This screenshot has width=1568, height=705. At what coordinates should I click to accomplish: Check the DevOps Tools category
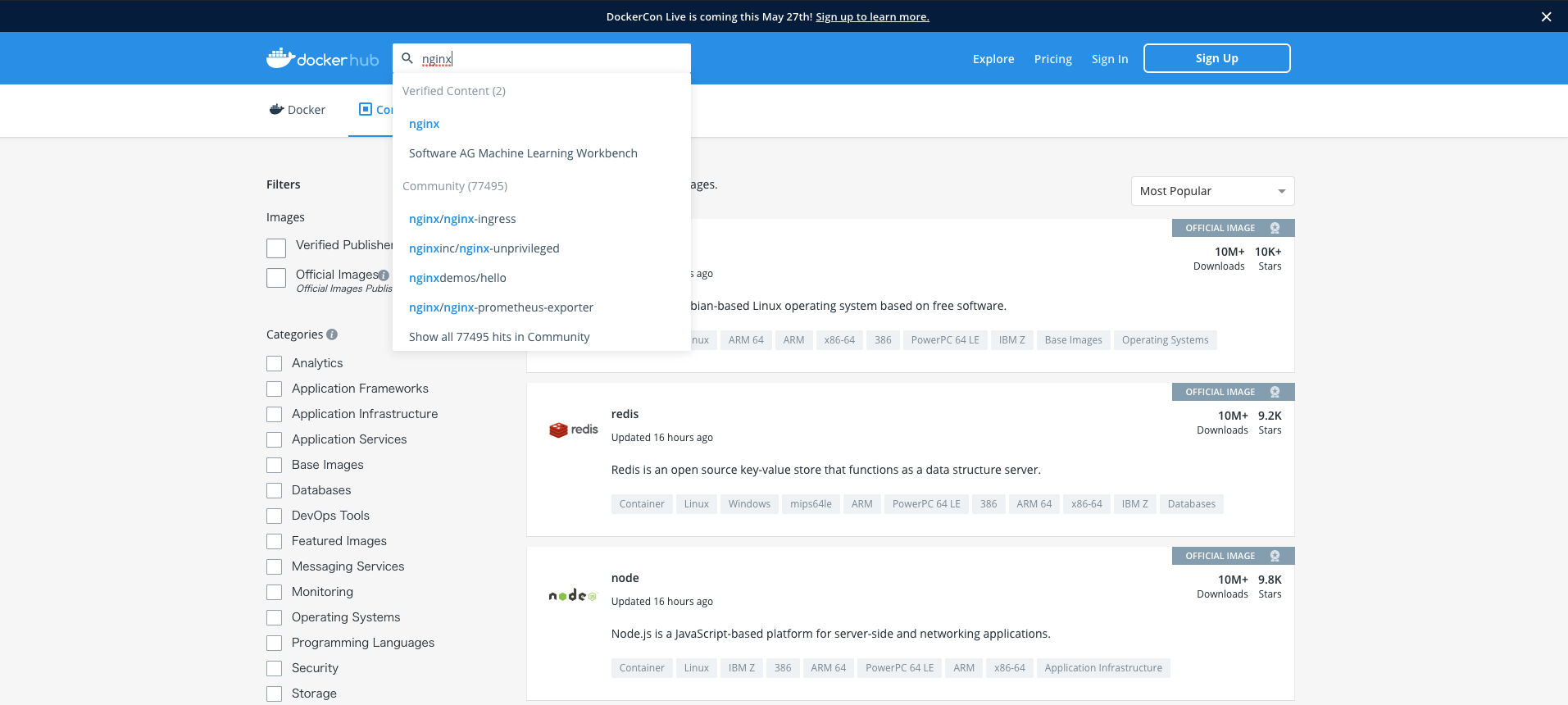pos(274,516)
